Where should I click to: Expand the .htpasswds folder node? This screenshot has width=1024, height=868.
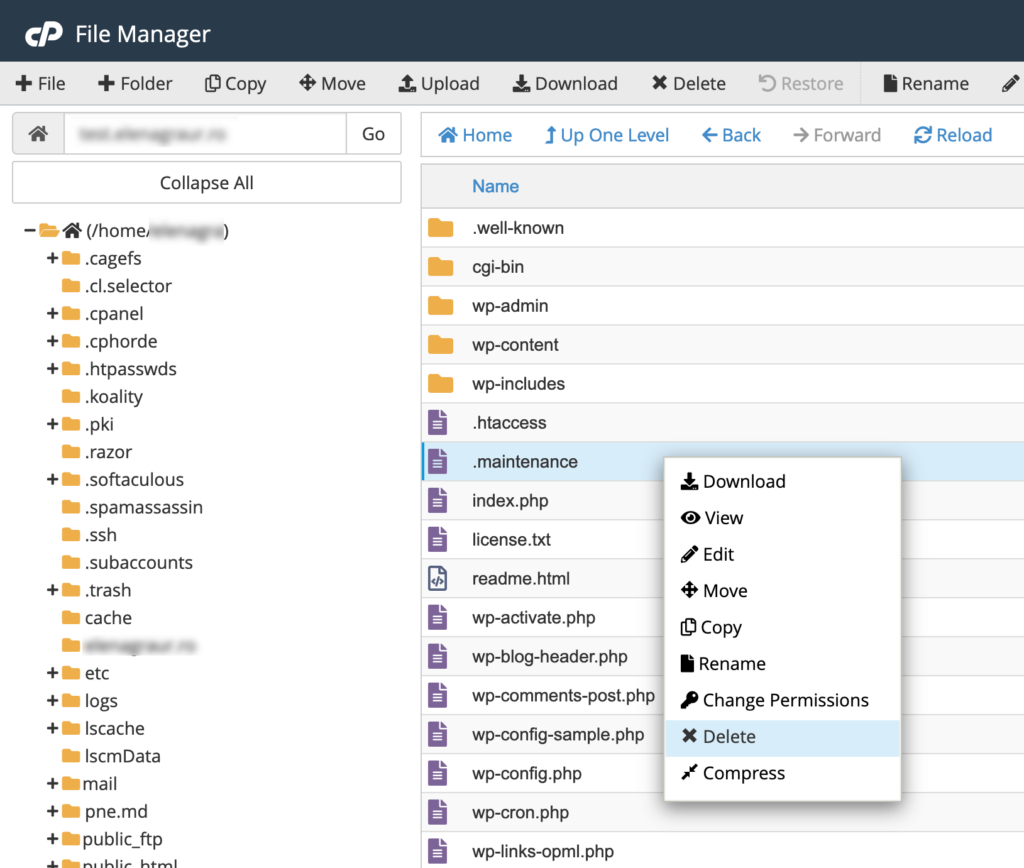point(52,369)
